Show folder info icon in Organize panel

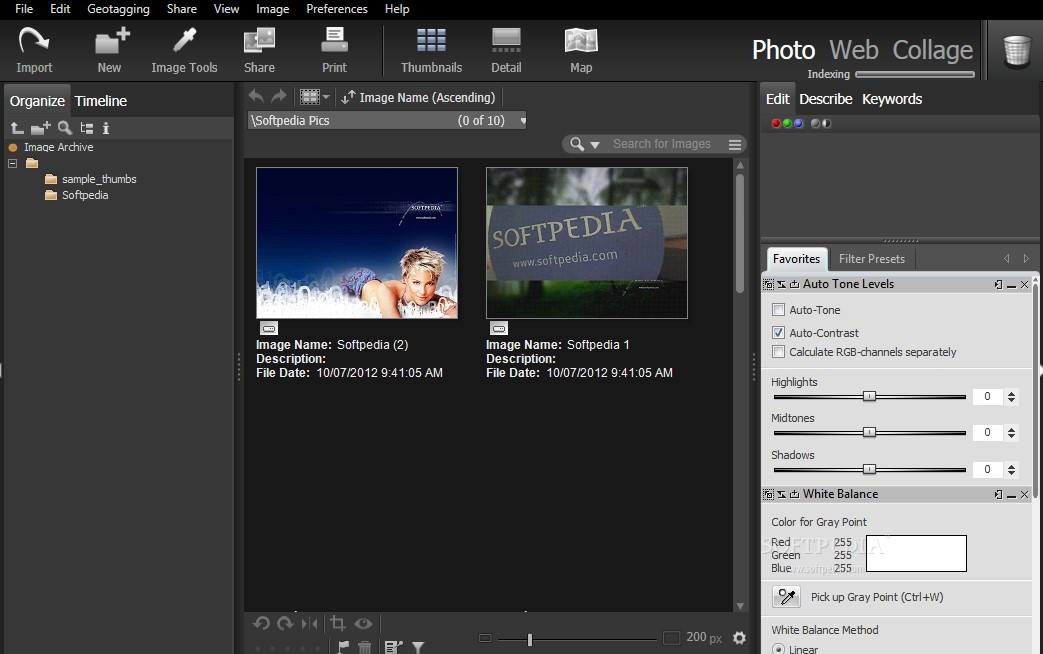[106, 128]
